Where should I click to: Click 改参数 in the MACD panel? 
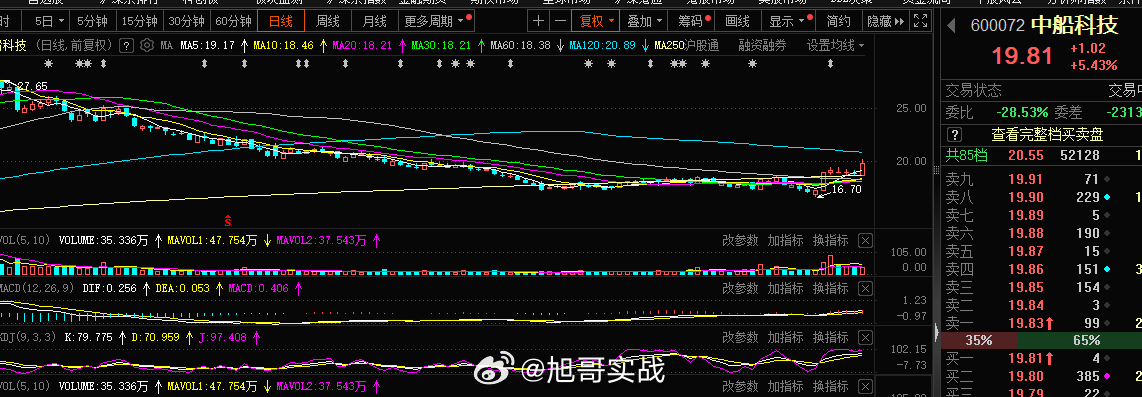pyautogui.click(x=740, y=289)
